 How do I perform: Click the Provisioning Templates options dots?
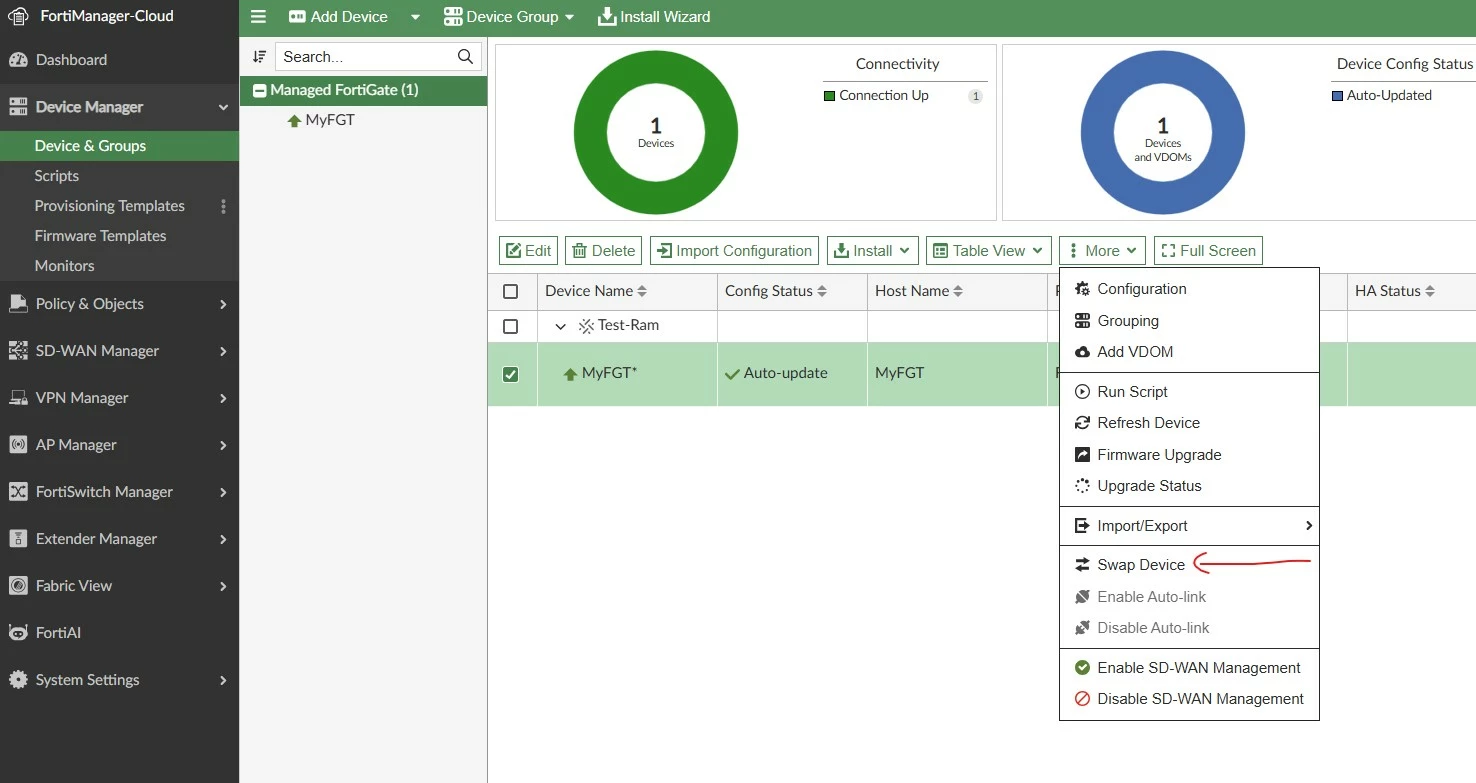(223, 206)
